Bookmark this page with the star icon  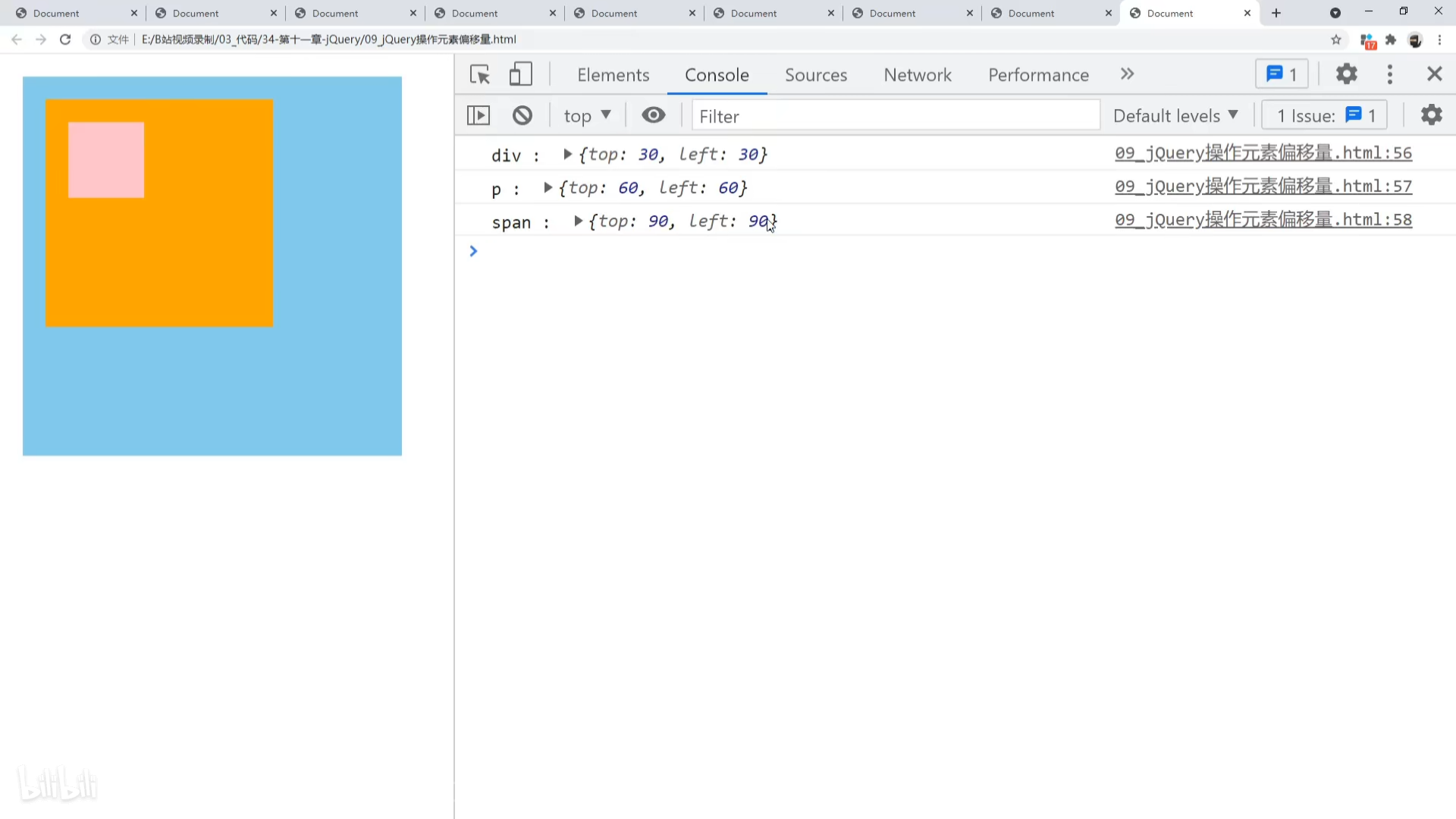pos(1336,39)
